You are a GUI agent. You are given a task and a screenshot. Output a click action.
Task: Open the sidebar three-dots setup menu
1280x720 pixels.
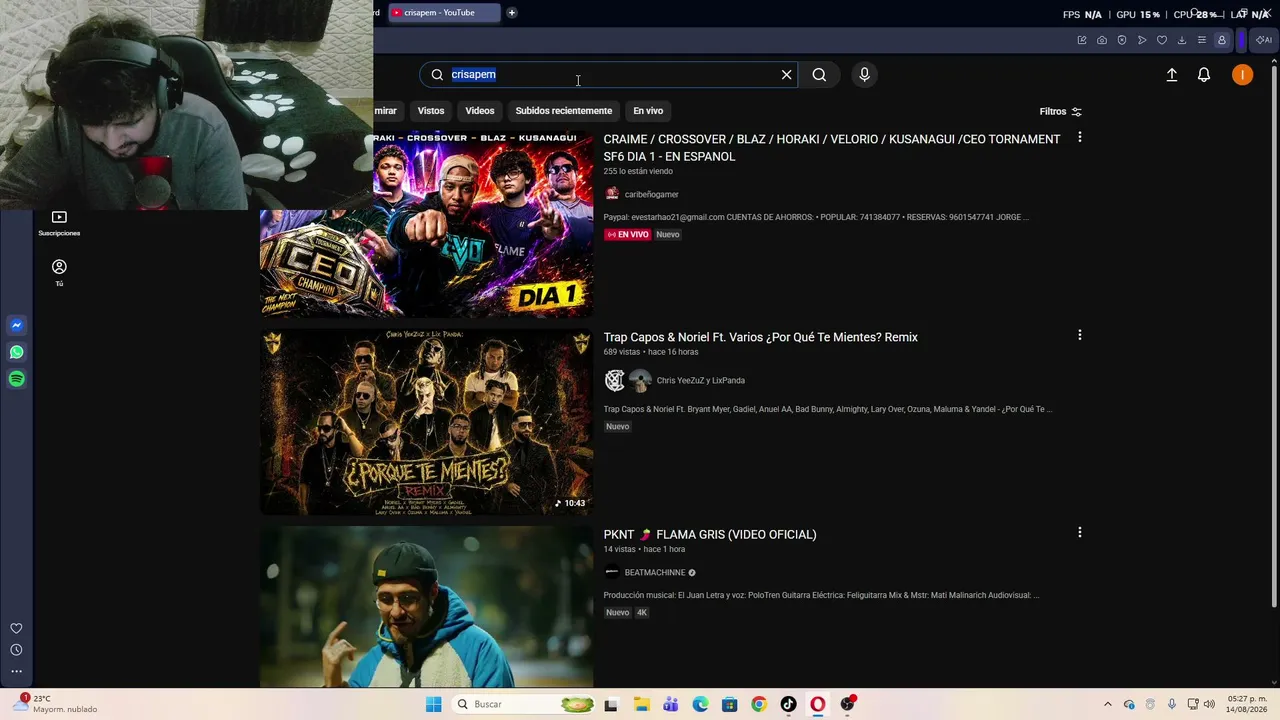(x=16, y=672)
